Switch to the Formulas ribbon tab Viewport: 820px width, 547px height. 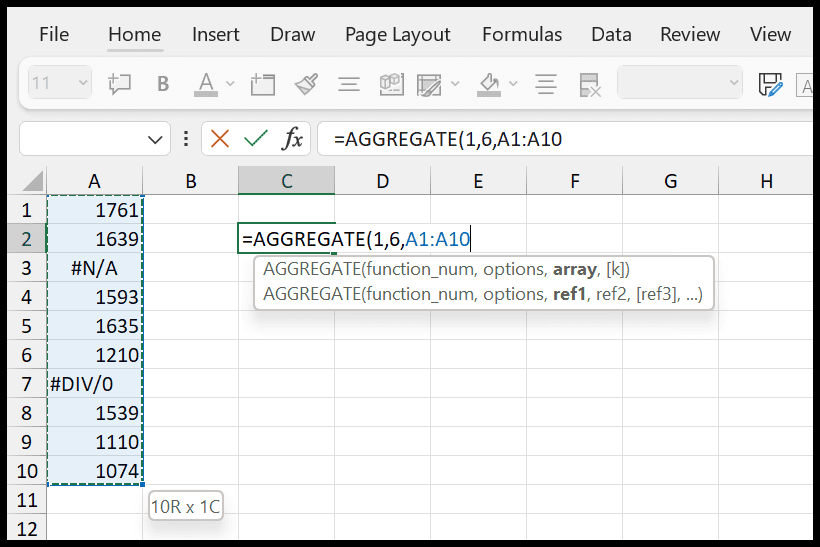pos(522,35)
